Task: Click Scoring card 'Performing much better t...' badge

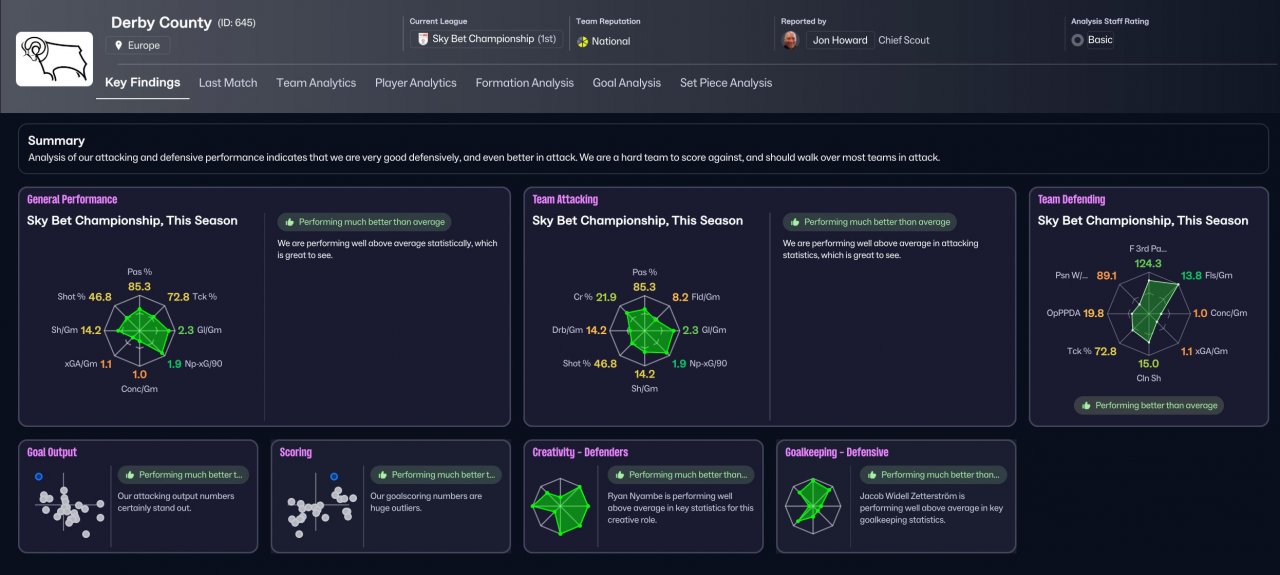Action: (437, 475)
